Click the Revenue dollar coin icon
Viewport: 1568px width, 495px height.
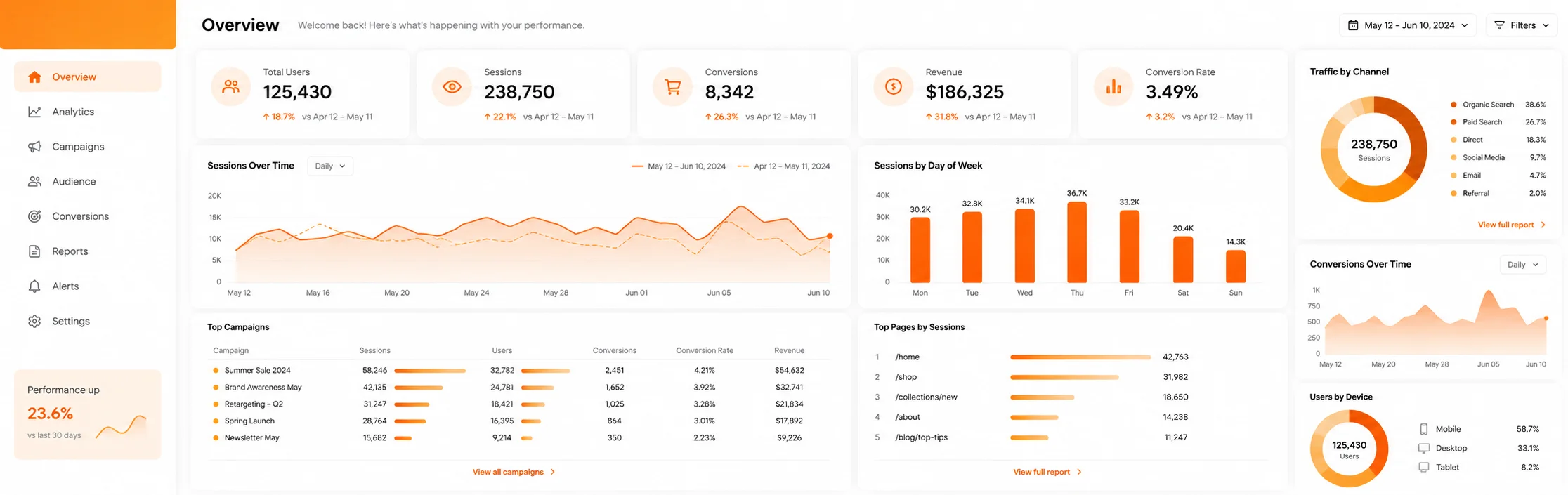[x=893, y=87]
